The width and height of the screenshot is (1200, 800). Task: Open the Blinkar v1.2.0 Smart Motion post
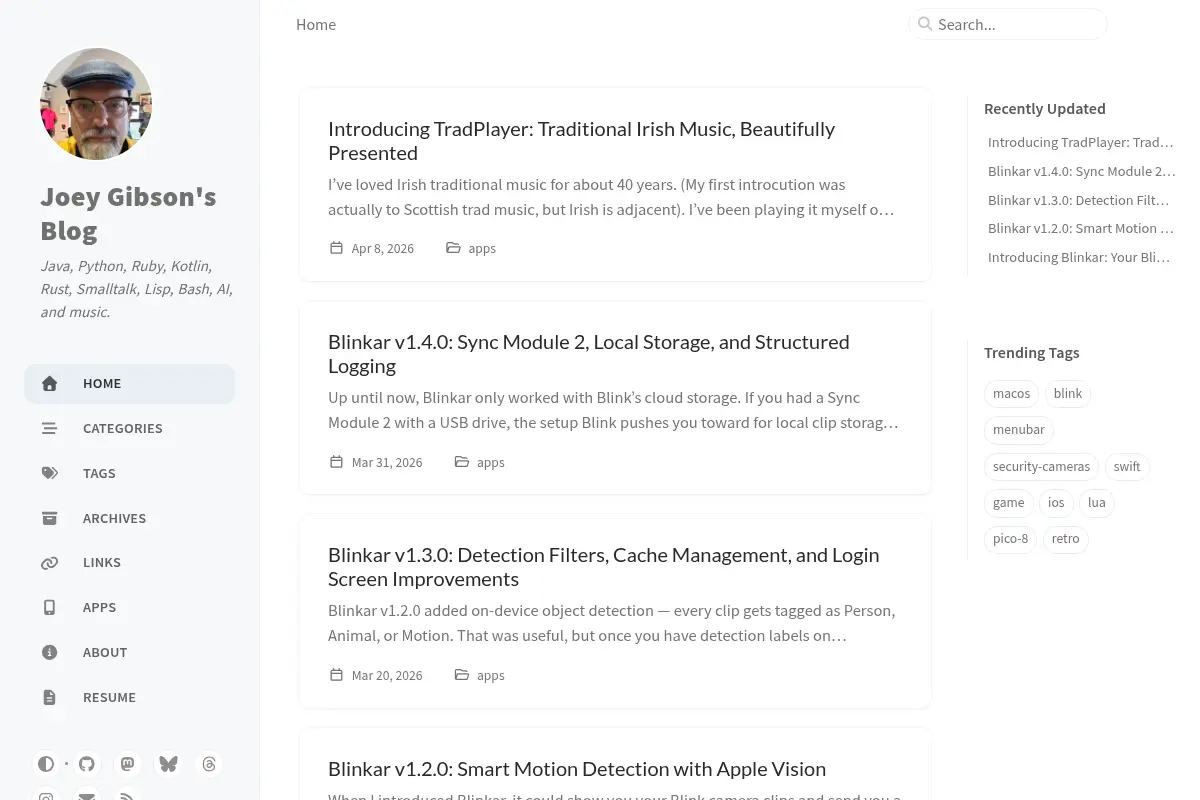point(577,769)
